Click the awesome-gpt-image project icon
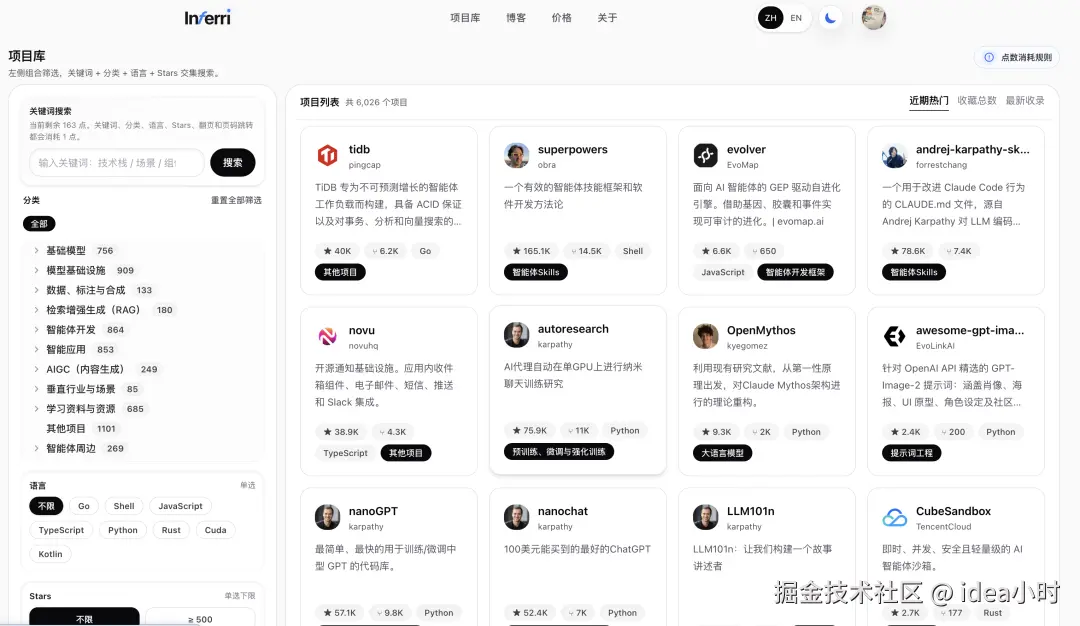The height and width of the screenshot is (626, 1080). click(x=895, y=335)
